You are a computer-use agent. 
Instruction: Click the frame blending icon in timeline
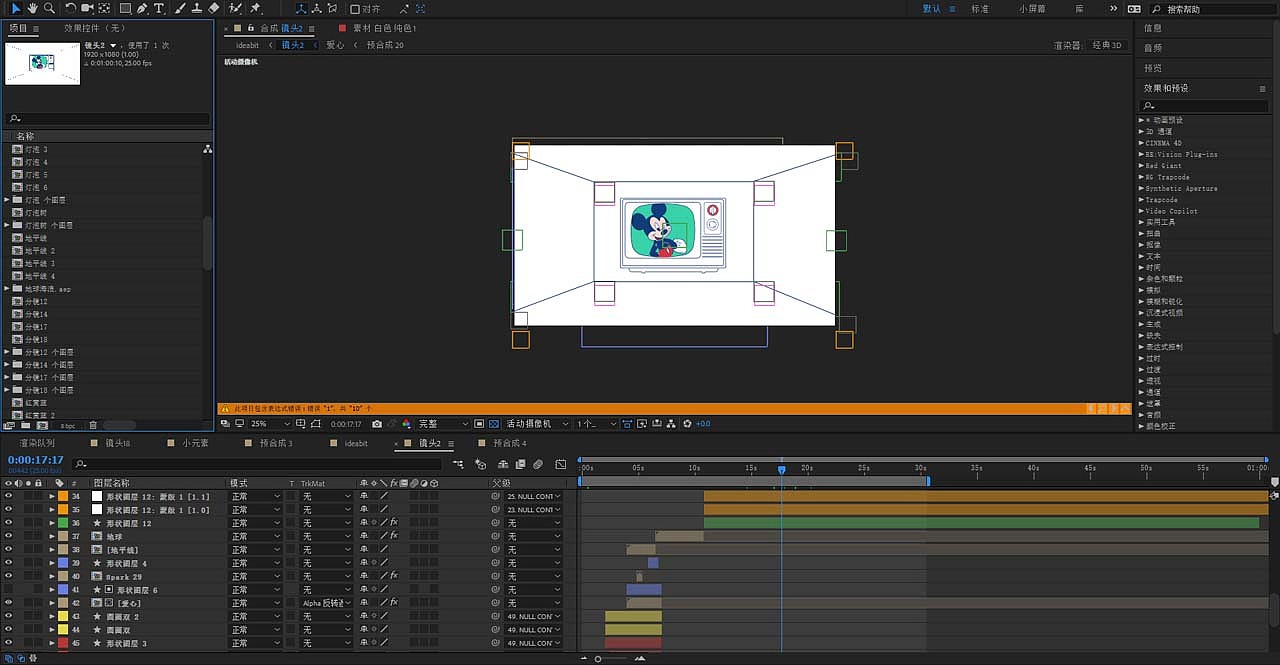(x=521, y=464)
